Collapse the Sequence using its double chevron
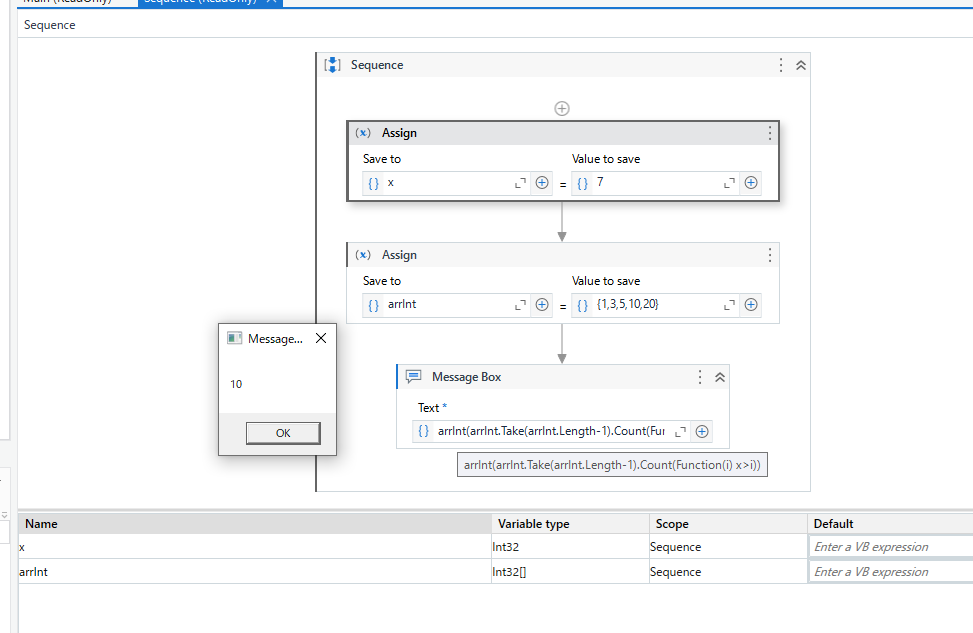This screenshot has width=973, height=633. (800, 64)
